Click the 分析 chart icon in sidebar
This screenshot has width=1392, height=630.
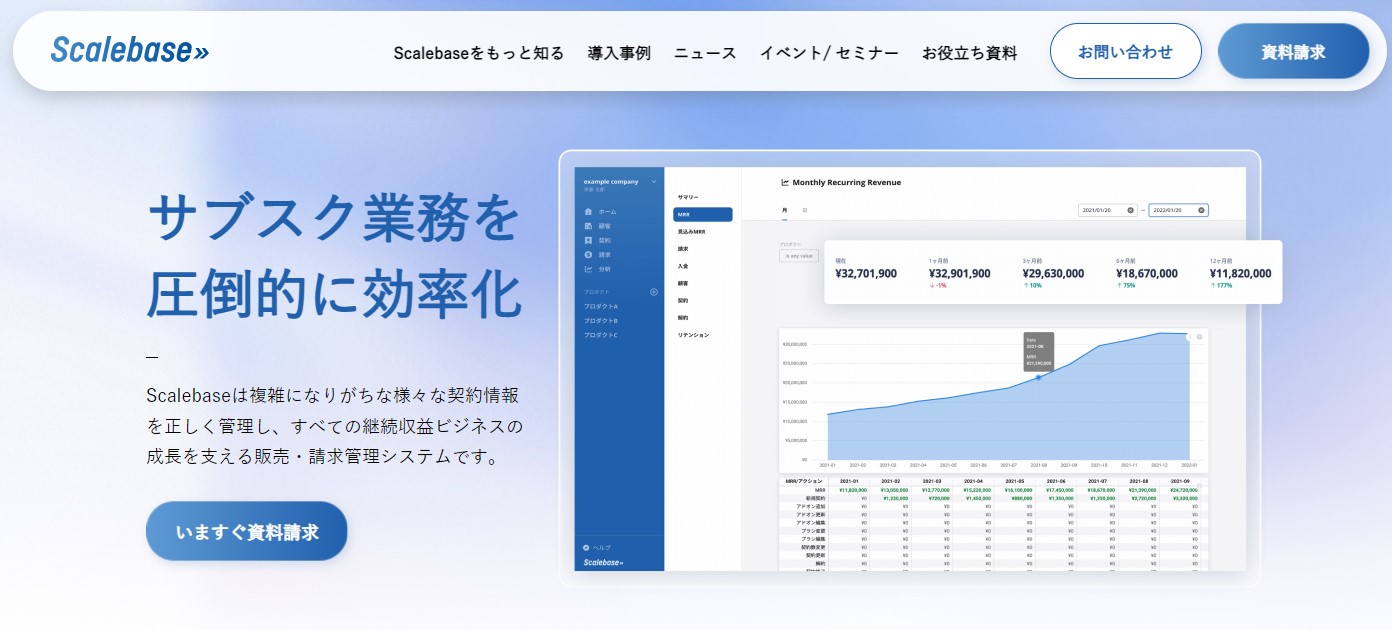click(589, 269)
